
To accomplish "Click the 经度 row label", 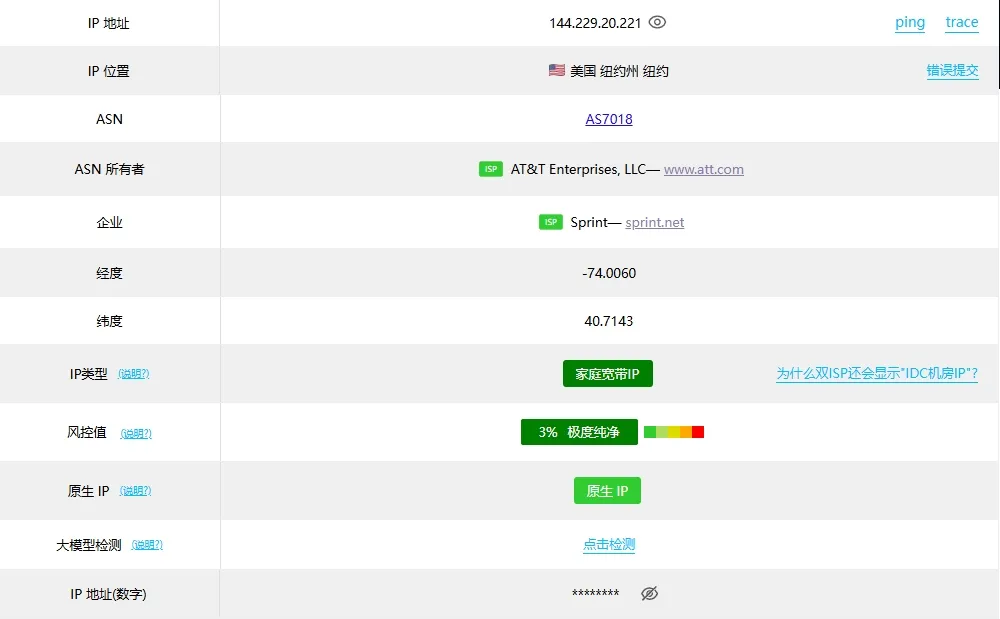I will (109, 273).
